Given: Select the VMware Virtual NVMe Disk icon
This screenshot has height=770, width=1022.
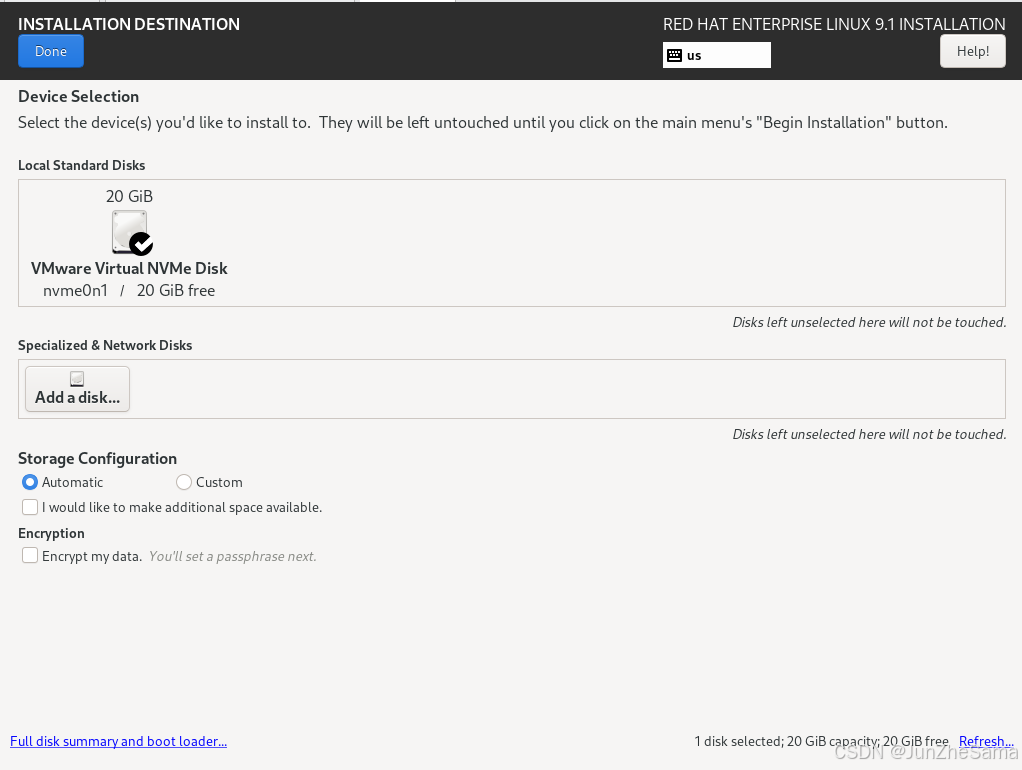Looking at the screenshot, I should (x=132, y=232).
